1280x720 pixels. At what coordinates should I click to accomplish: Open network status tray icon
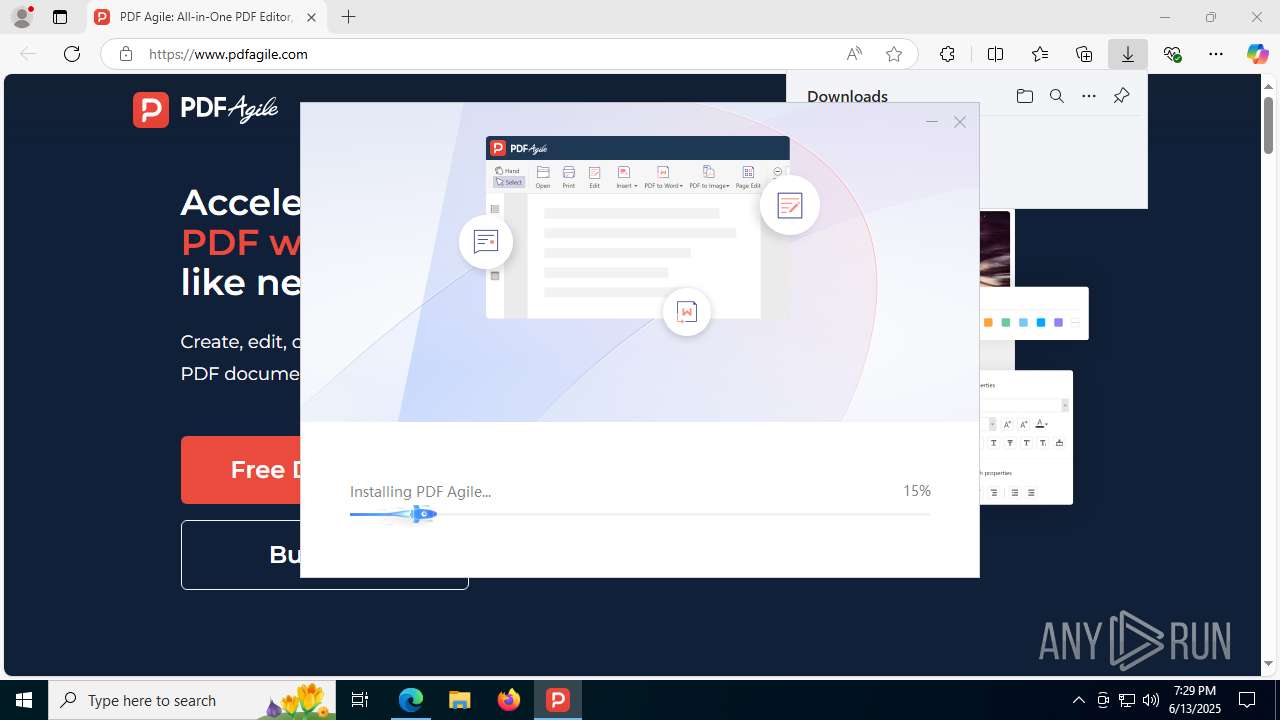[x=1126, y=700]
